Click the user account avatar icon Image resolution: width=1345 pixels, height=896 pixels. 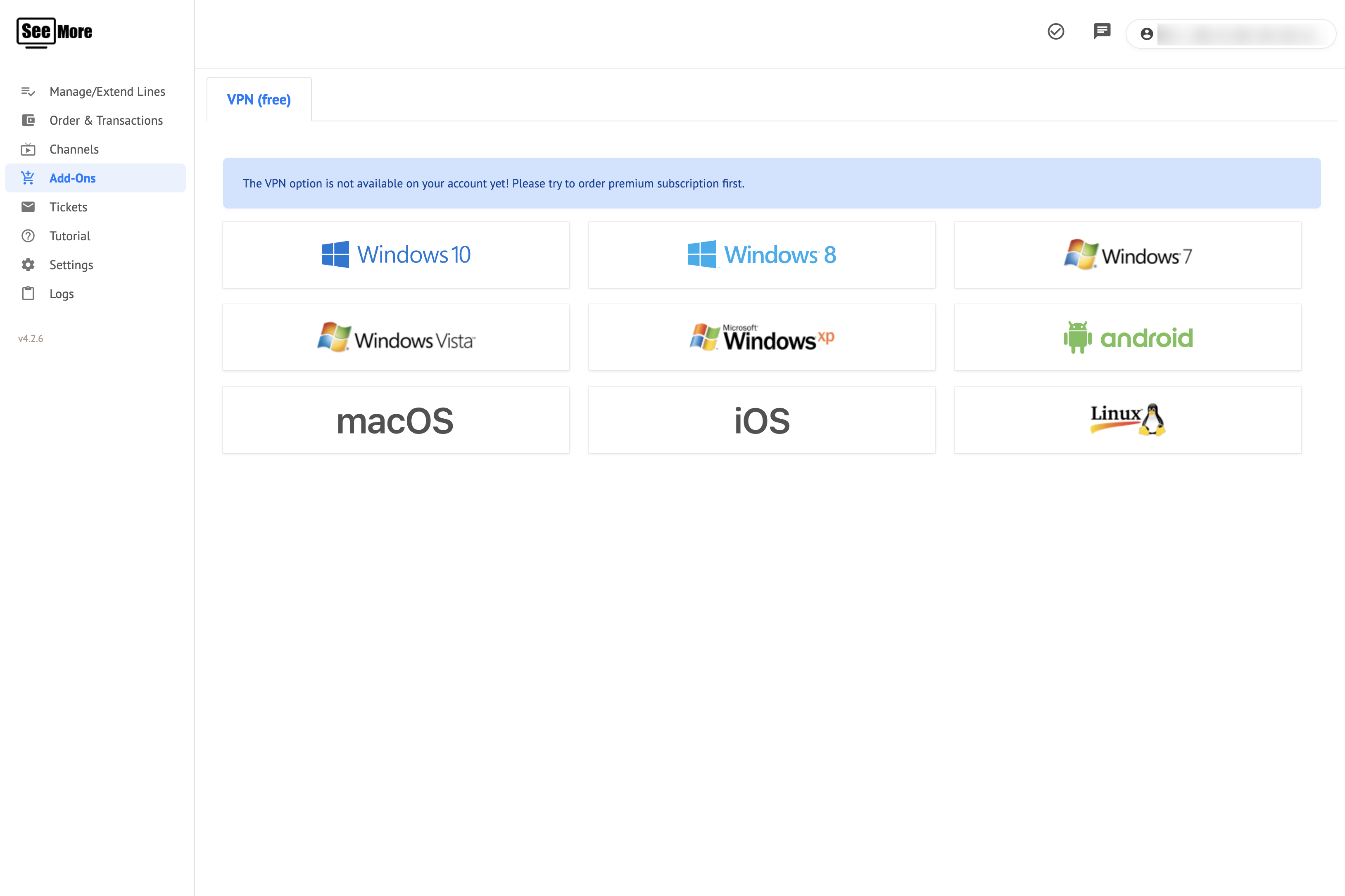click(x=1146, y=34)
